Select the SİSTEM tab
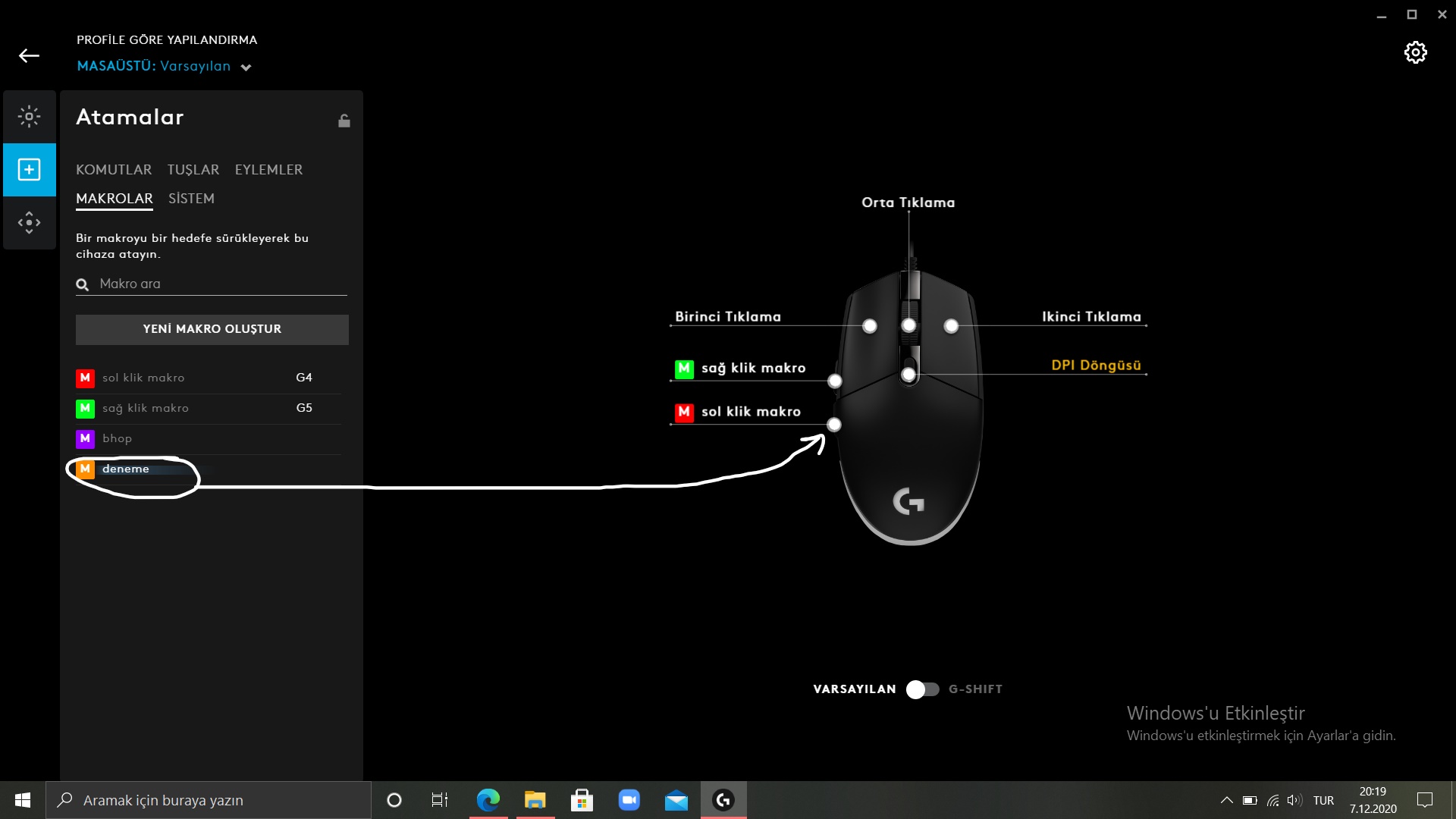This screenshot has width=1456, height=819. click(191, 198)
